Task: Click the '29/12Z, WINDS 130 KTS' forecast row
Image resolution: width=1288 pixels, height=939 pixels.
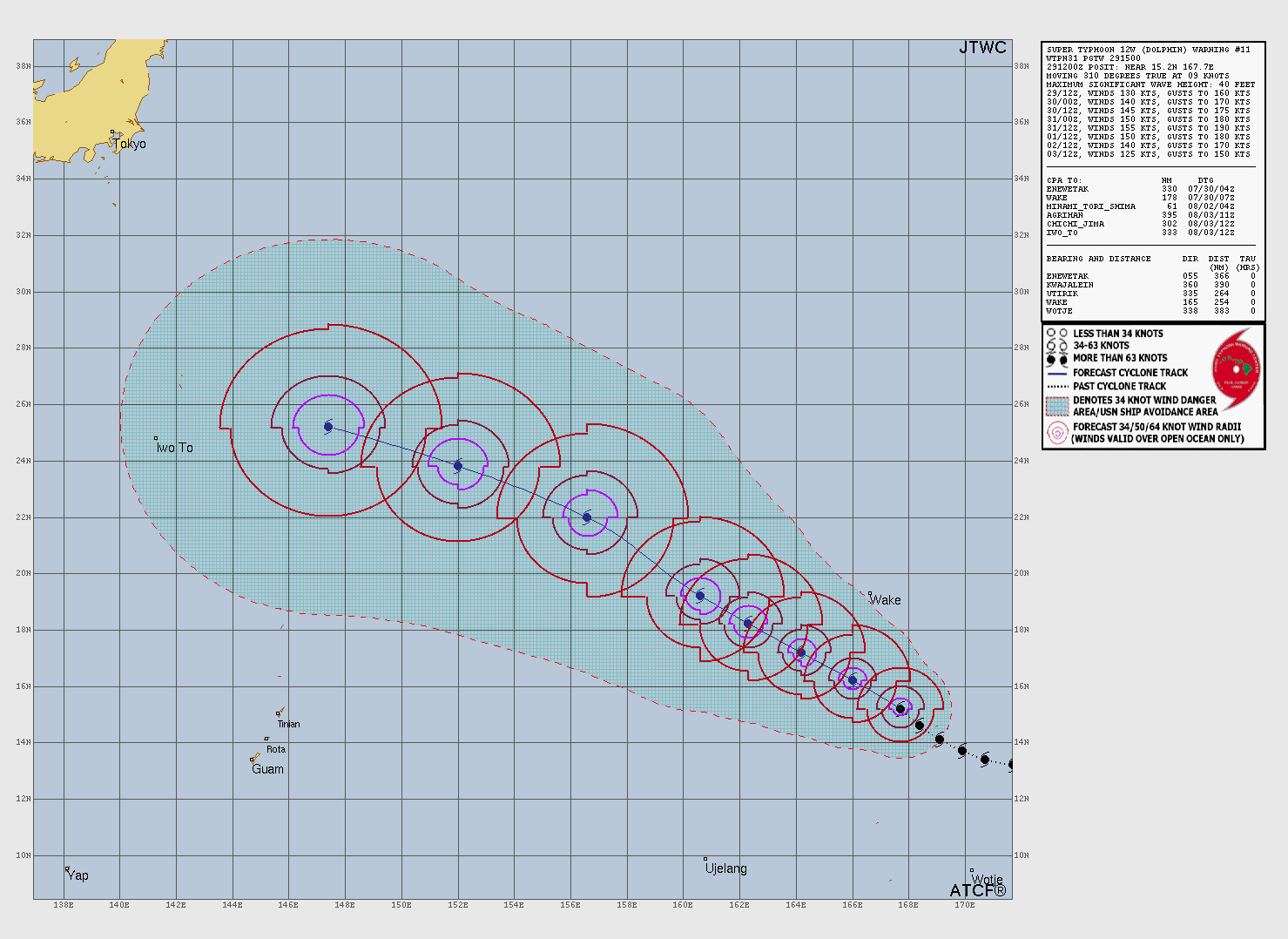Action: point(1148,93)
